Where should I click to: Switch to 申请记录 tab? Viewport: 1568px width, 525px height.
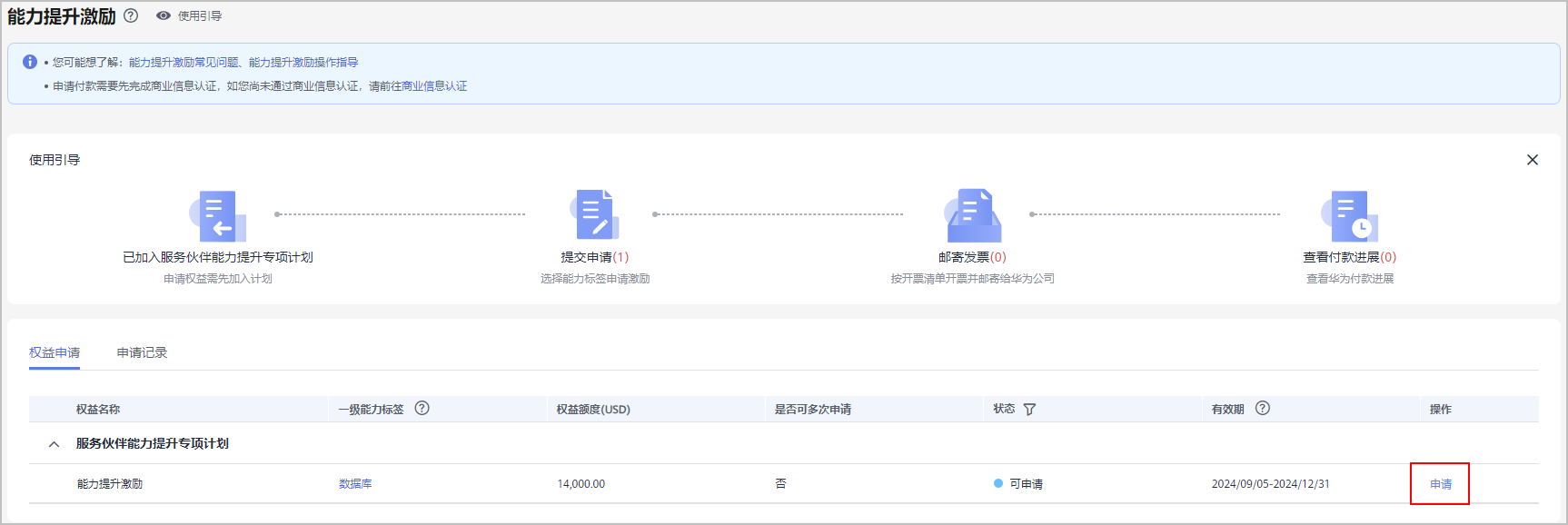[143, 352]
